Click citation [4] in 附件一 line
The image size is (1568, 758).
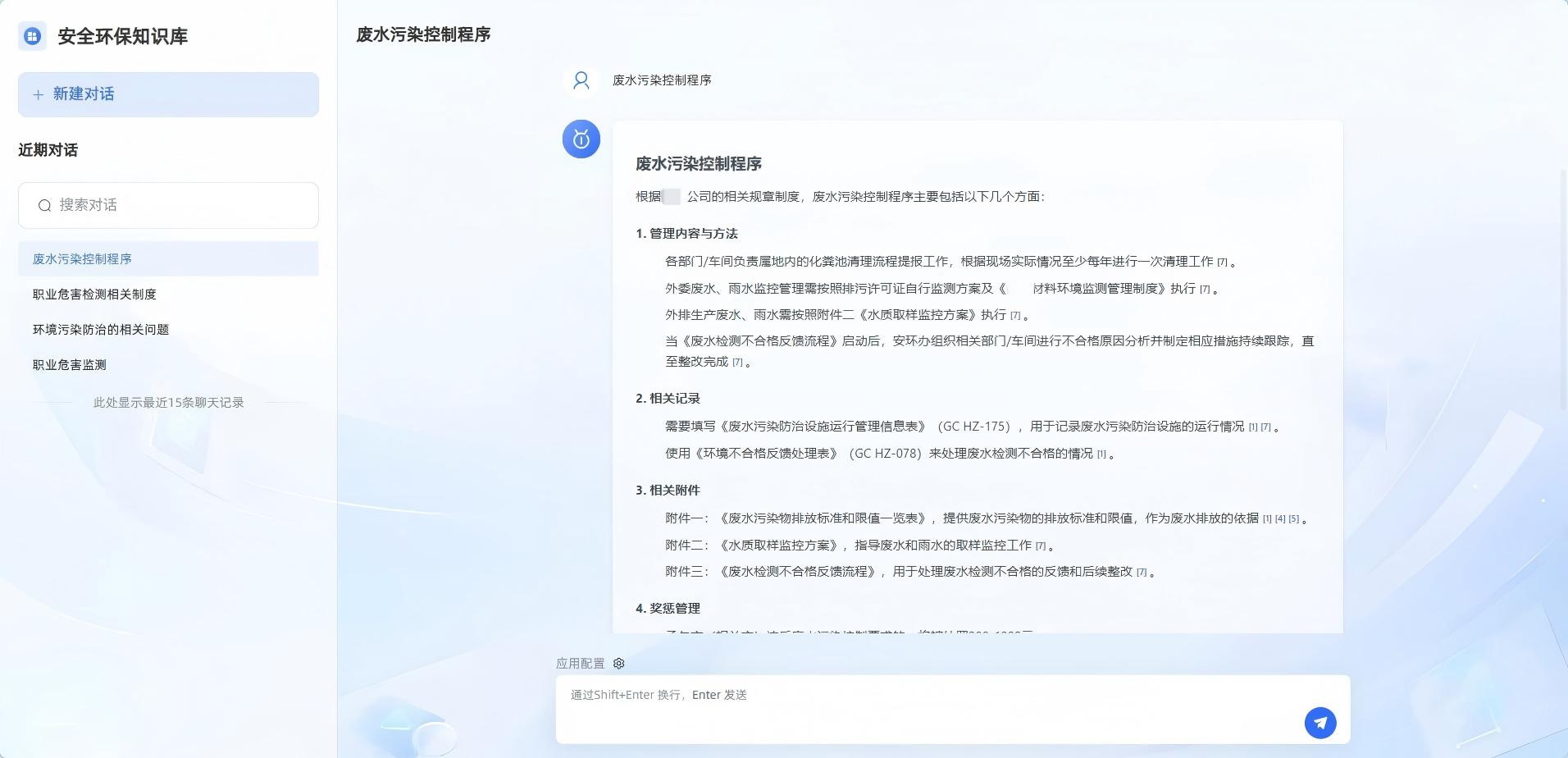pos(1279,519)
